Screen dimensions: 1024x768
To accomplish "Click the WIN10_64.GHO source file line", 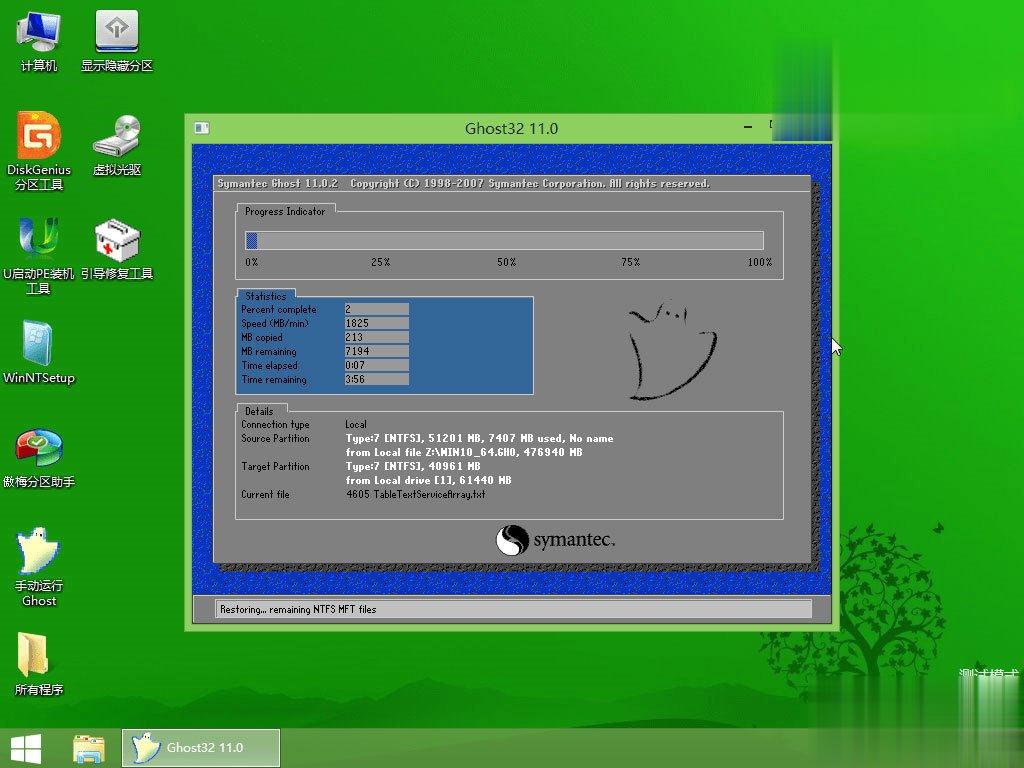I will [464, 452].
